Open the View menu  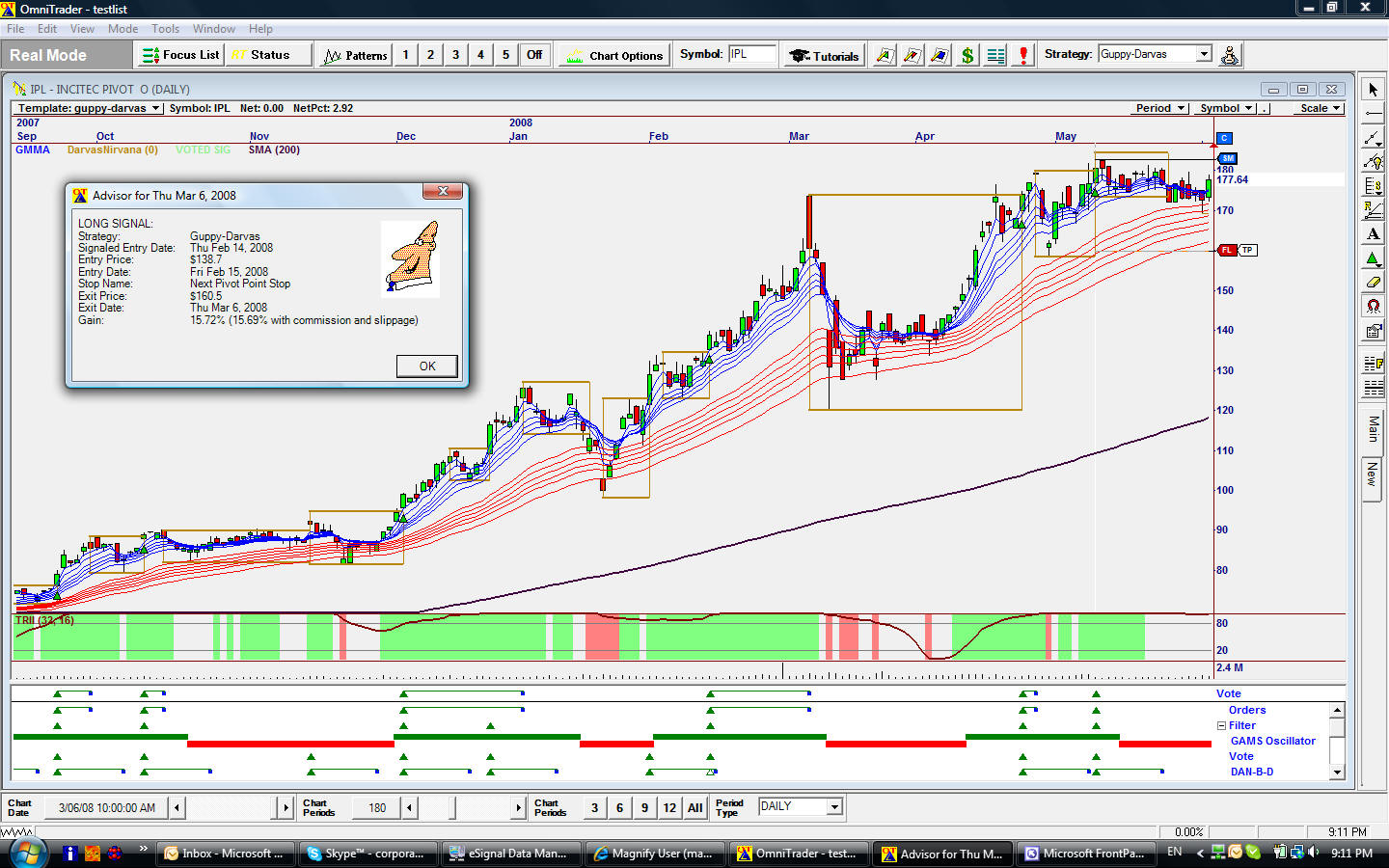[x=82, y=29]
